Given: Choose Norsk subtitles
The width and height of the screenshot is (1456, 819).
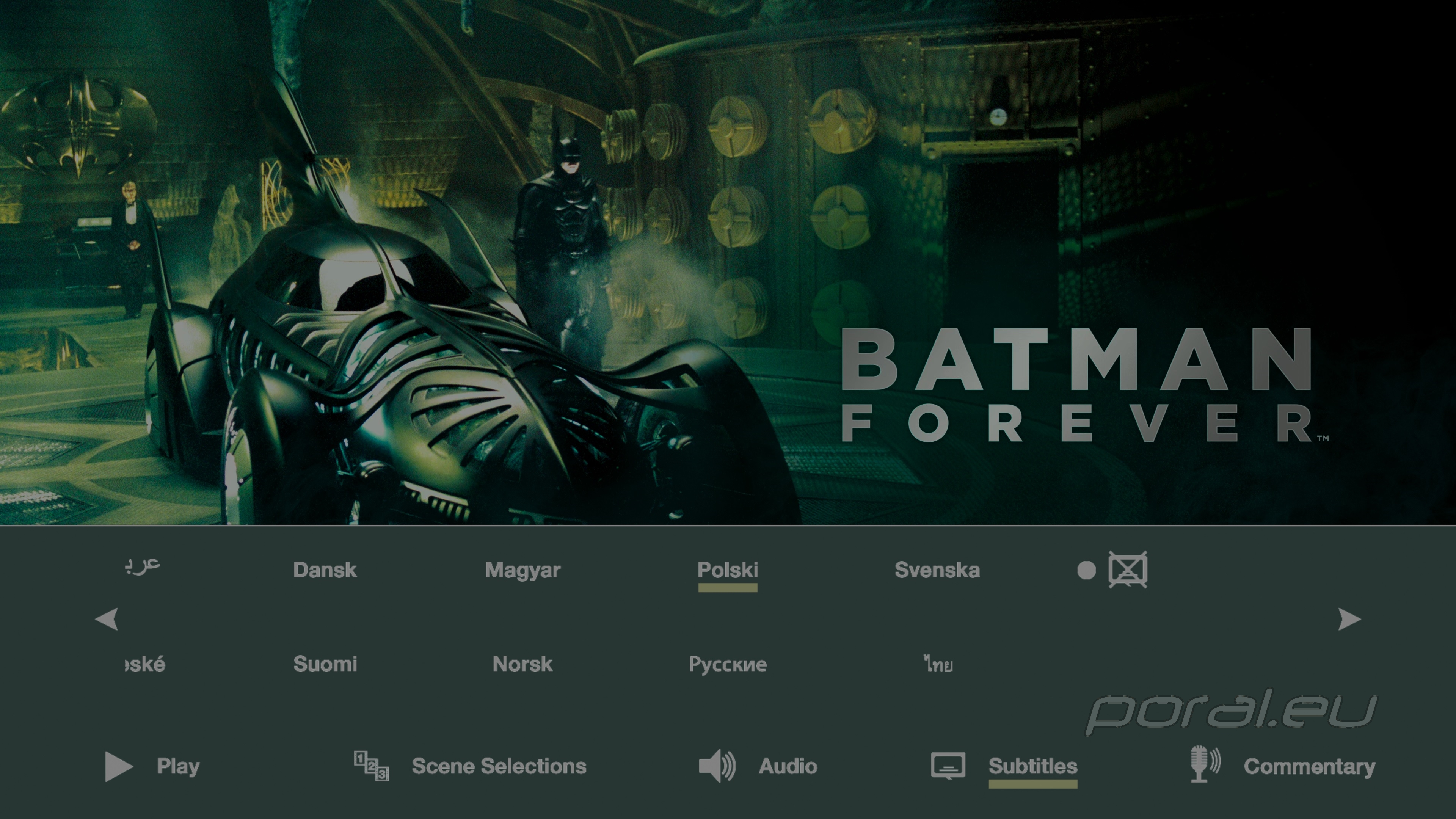Looking at the screenshot, I should [523, 664].
